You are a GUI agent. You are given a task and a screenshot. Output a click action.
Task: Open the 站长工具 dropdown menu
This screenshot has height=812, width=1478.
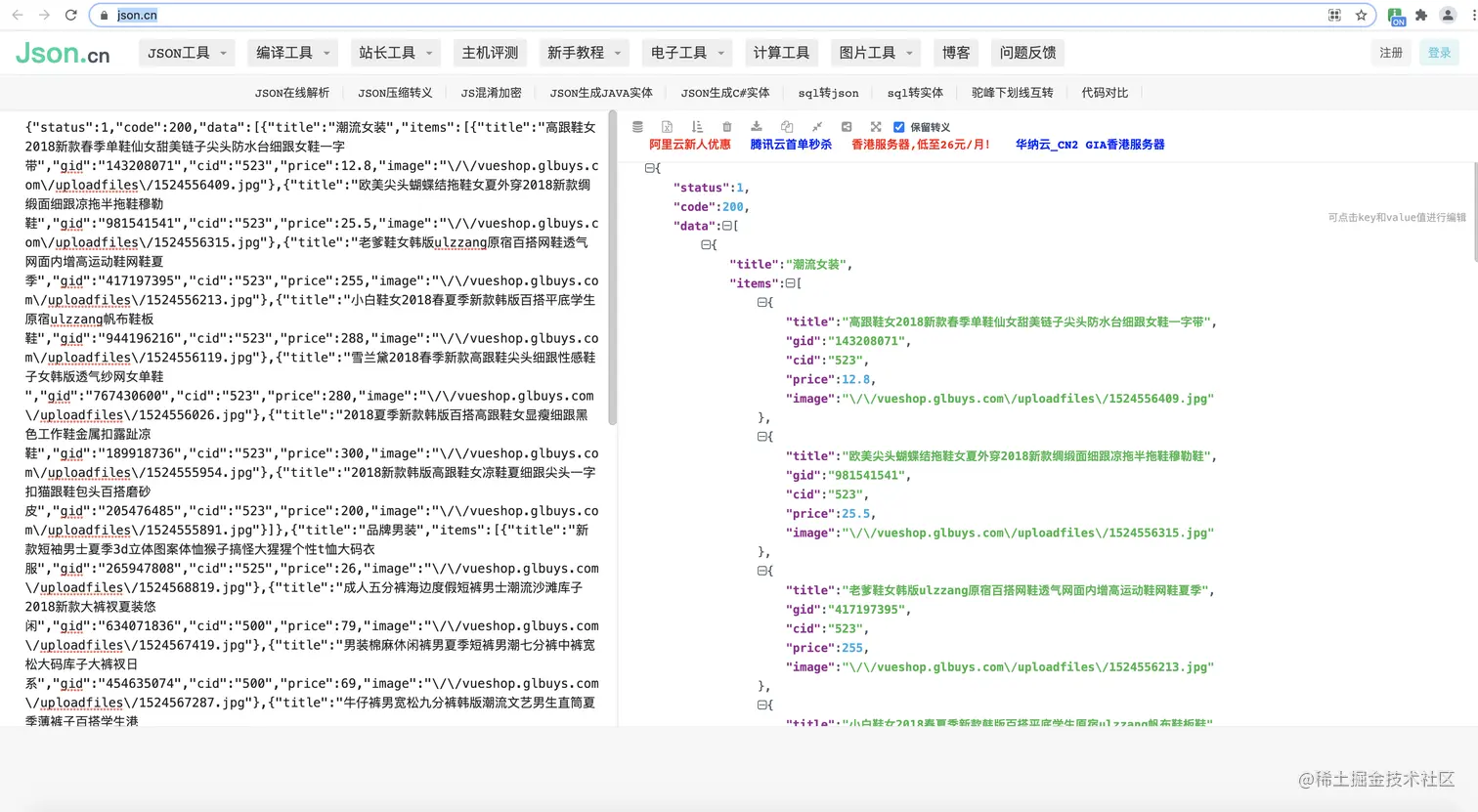tap(396, 53)
